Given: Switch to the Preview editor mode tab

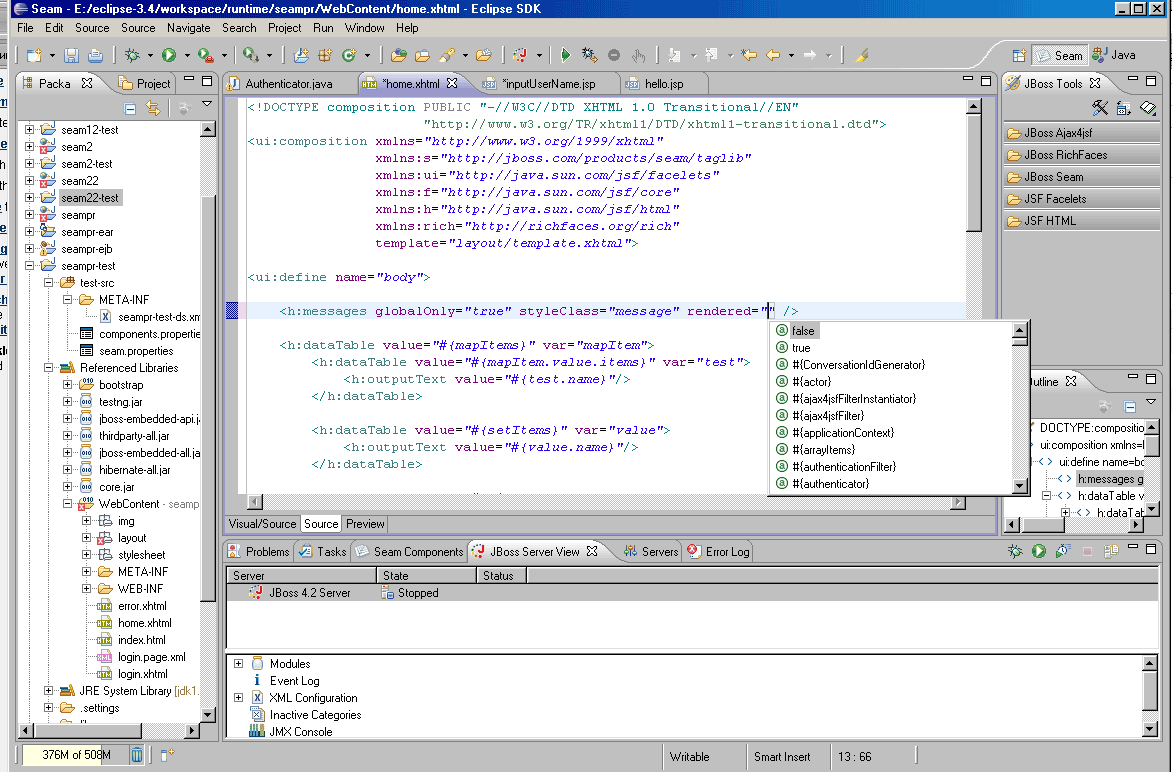Looking at the screenshot, I should click(365, 523).
